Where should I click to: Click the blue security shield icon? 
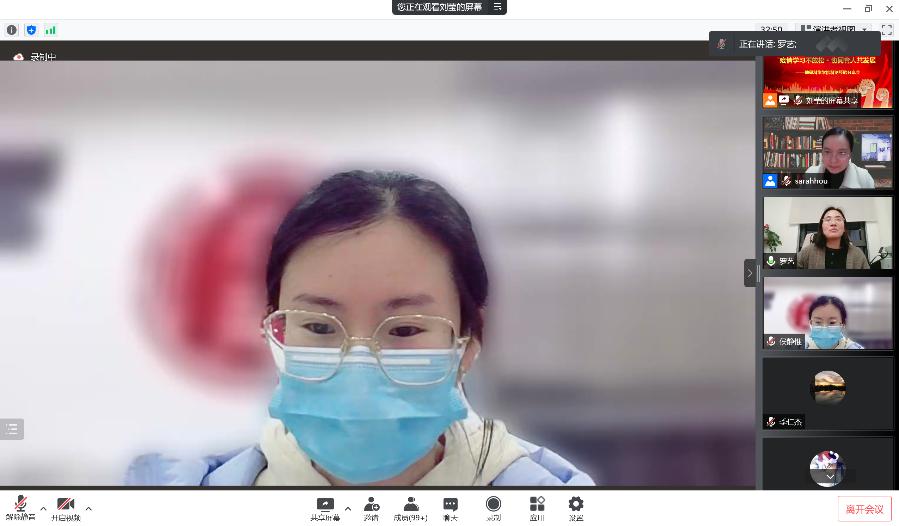point(31,30)
